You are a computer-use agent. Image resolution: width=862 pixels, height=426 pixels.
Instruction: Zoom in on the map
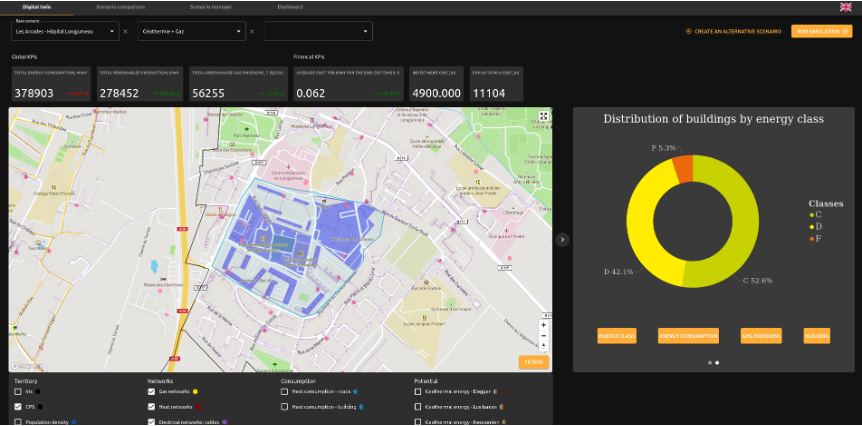point(543,325)
